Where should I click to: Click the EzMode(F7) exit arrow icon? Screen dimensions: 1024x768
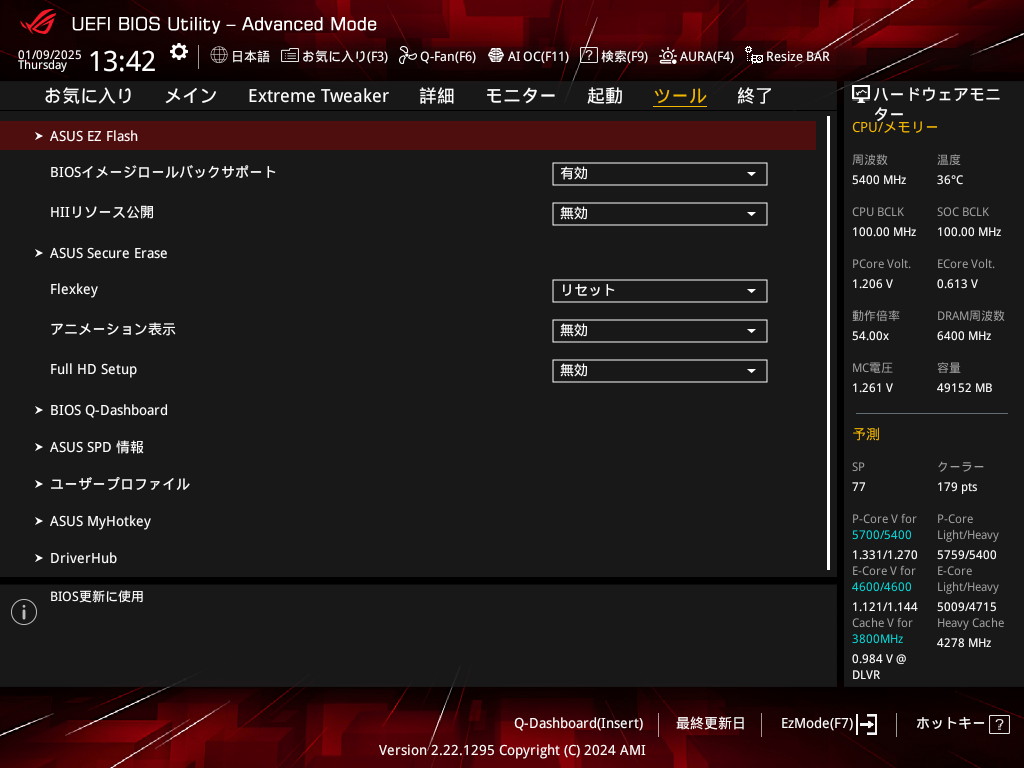click(867, 724)
